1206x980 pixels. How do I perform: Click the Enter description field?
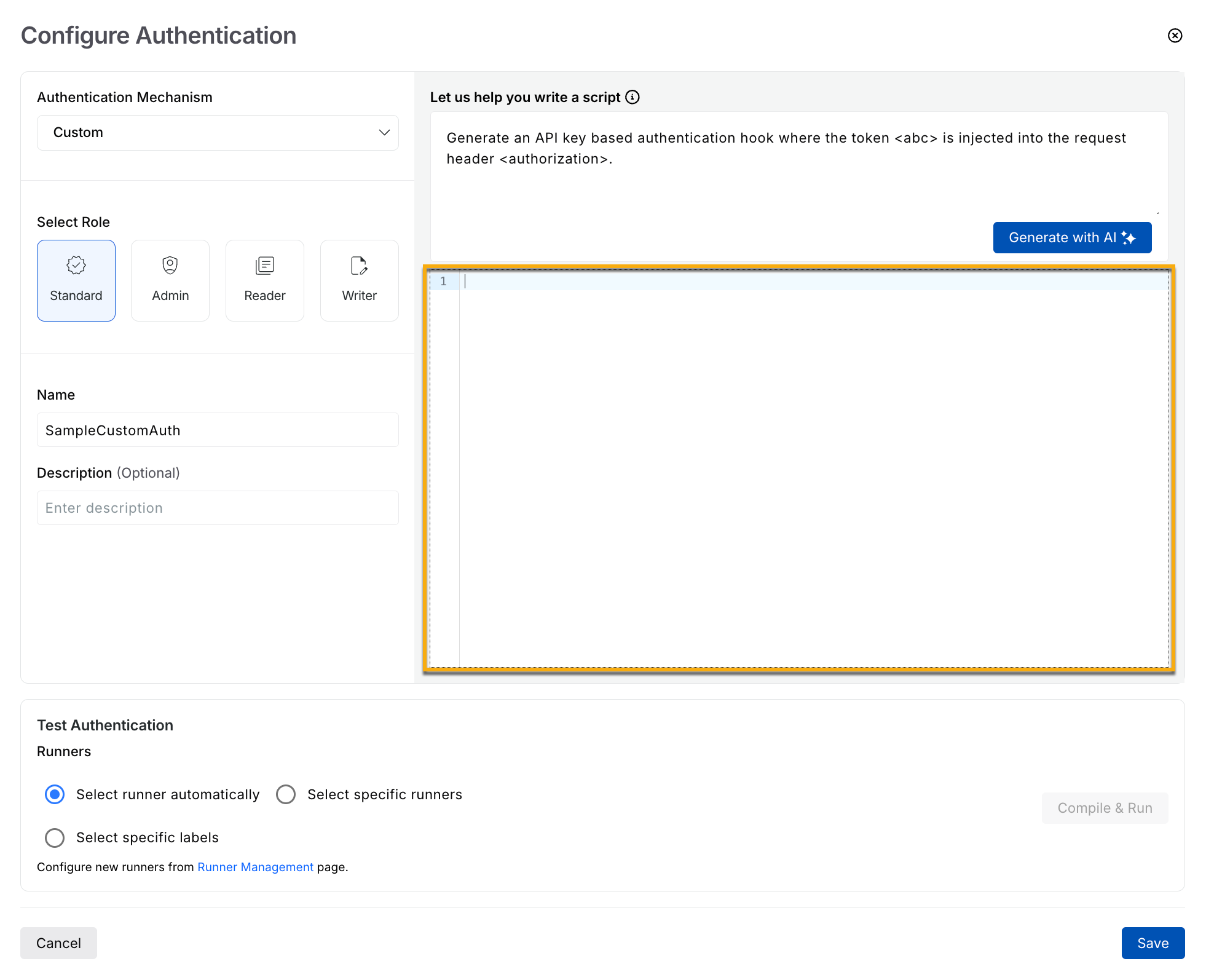point(218,508)
